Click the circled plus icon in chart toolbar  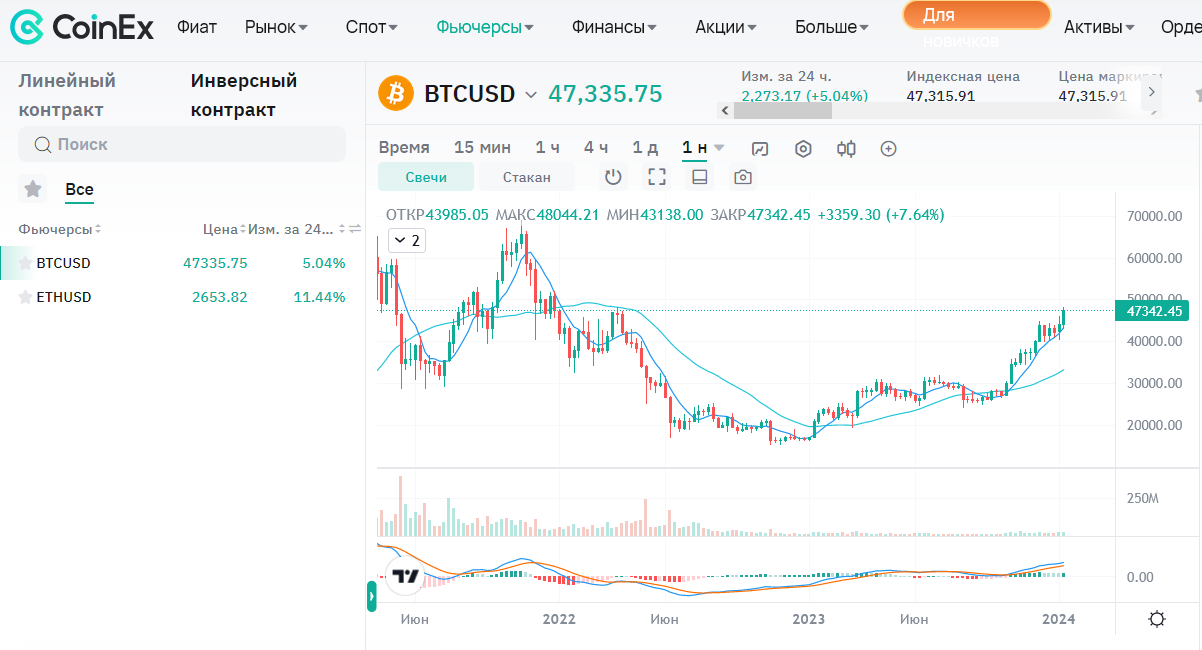tap(888, 149)
